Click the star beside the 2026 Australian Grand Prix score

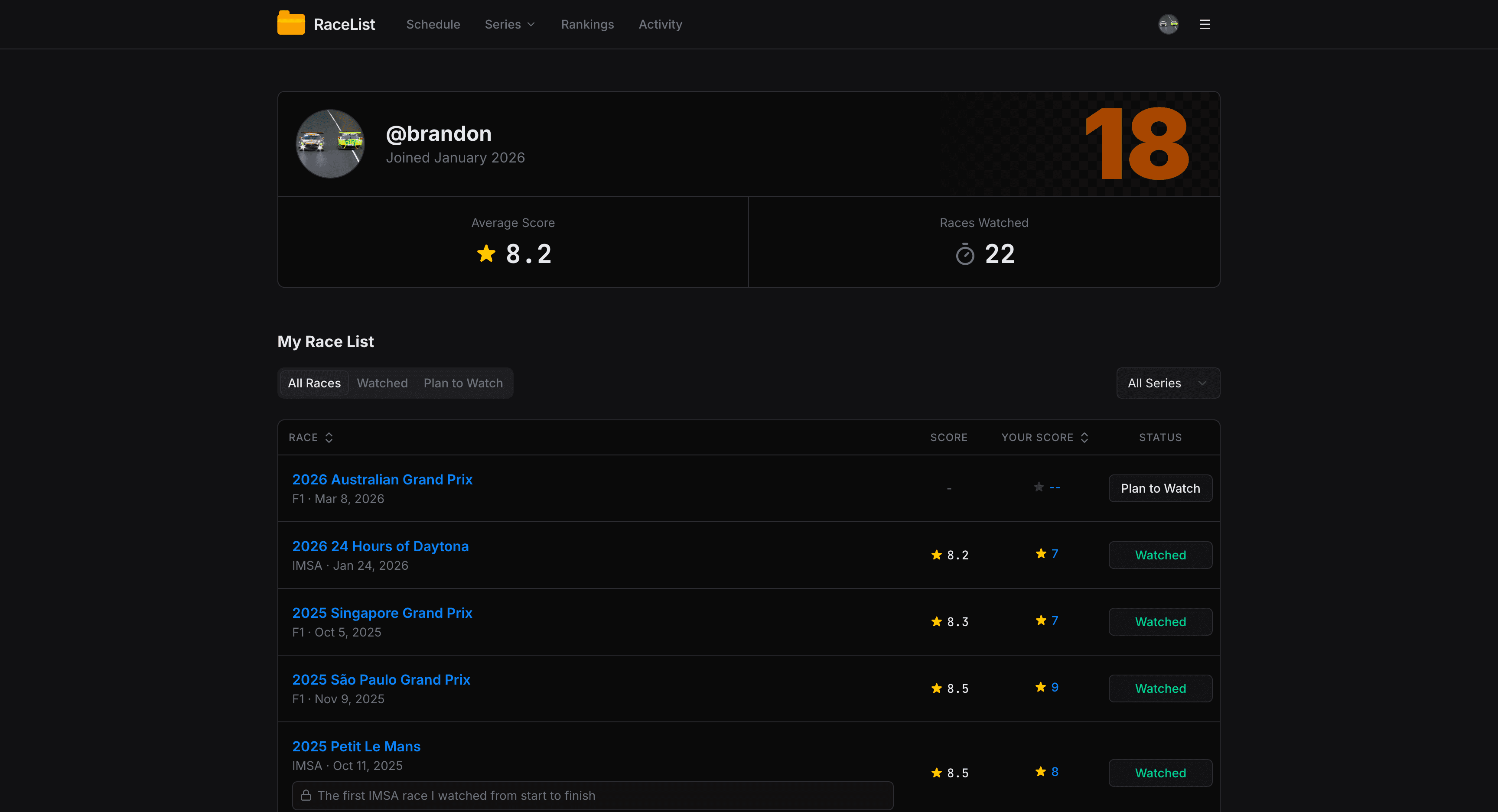[x=1038, y=487]
